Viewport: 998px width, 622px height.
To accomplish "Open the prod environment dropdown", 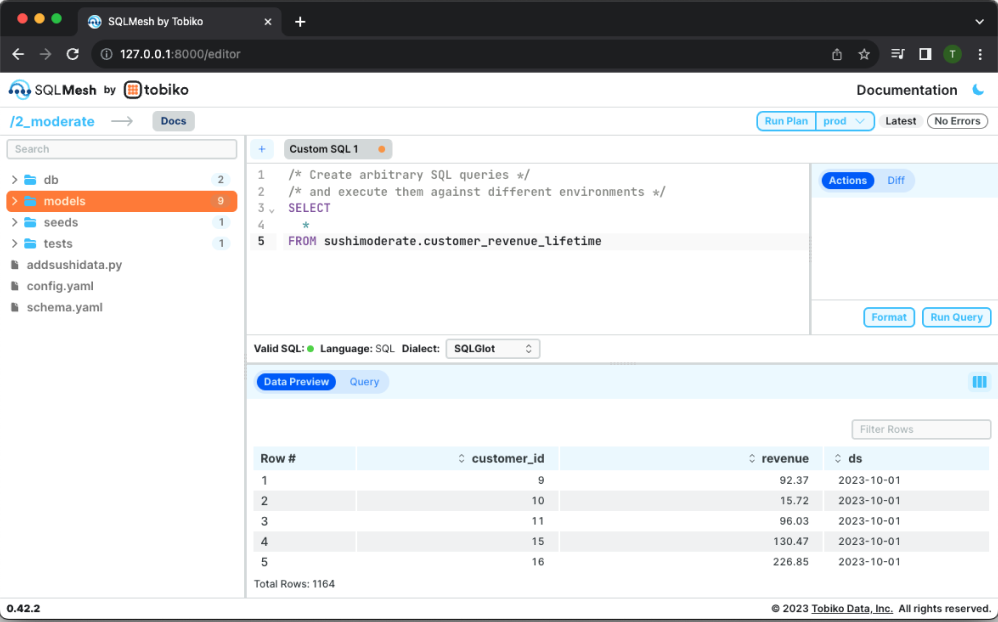I will click(x=845, y=121).
